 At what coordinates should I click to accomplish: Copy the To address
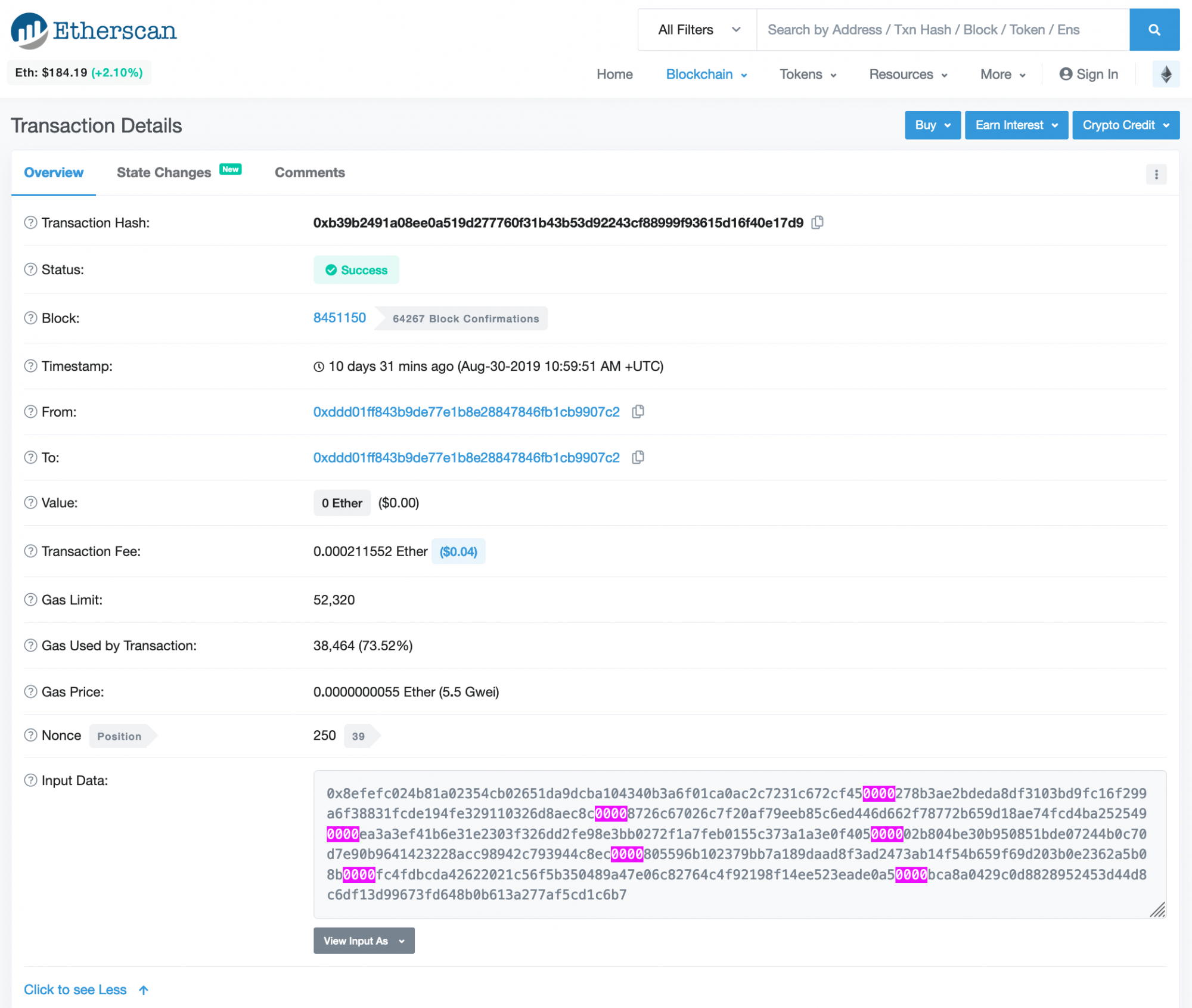click(638, 457)
